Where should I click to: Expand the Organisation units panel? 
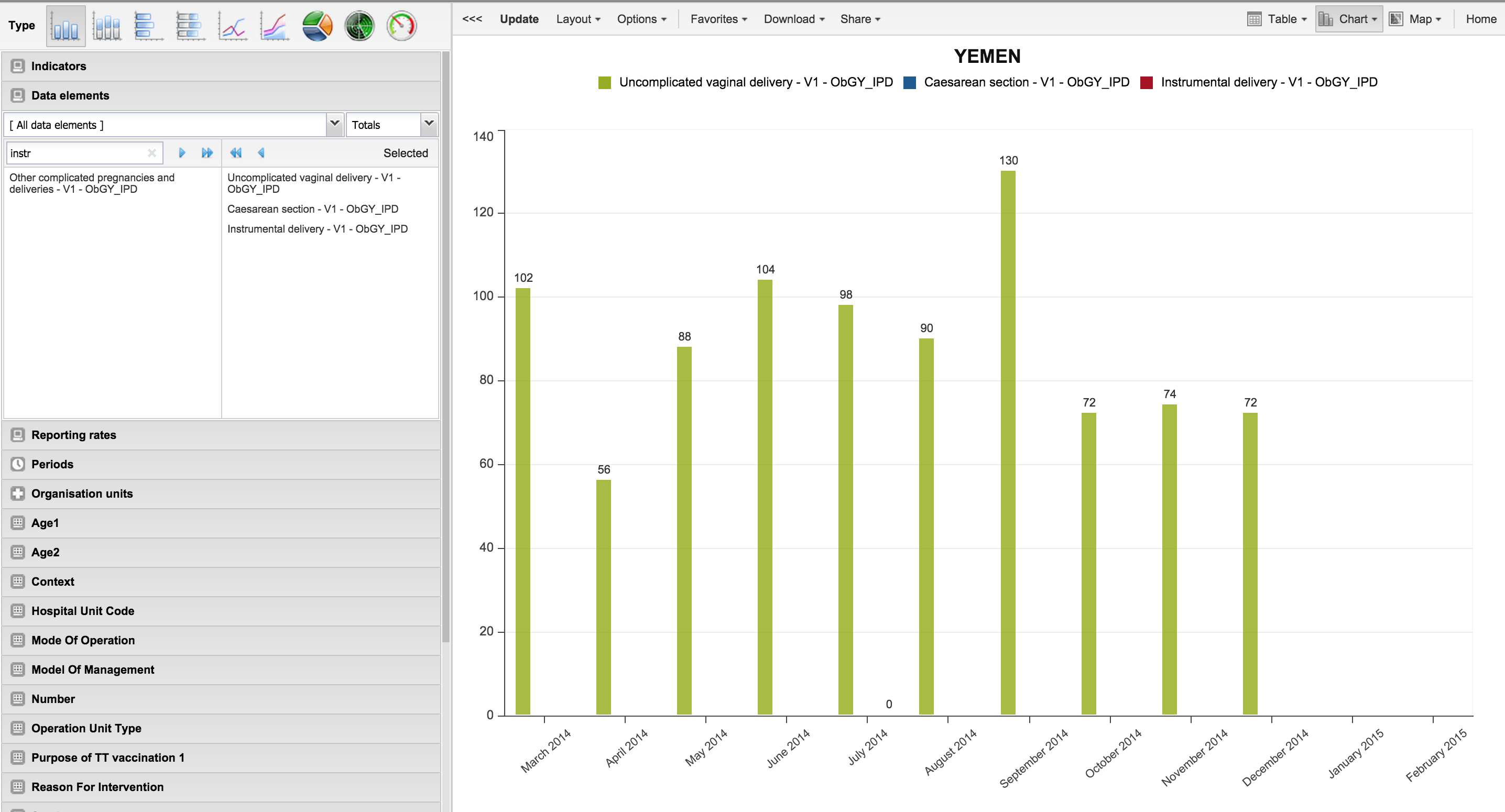tap(82, 493)
